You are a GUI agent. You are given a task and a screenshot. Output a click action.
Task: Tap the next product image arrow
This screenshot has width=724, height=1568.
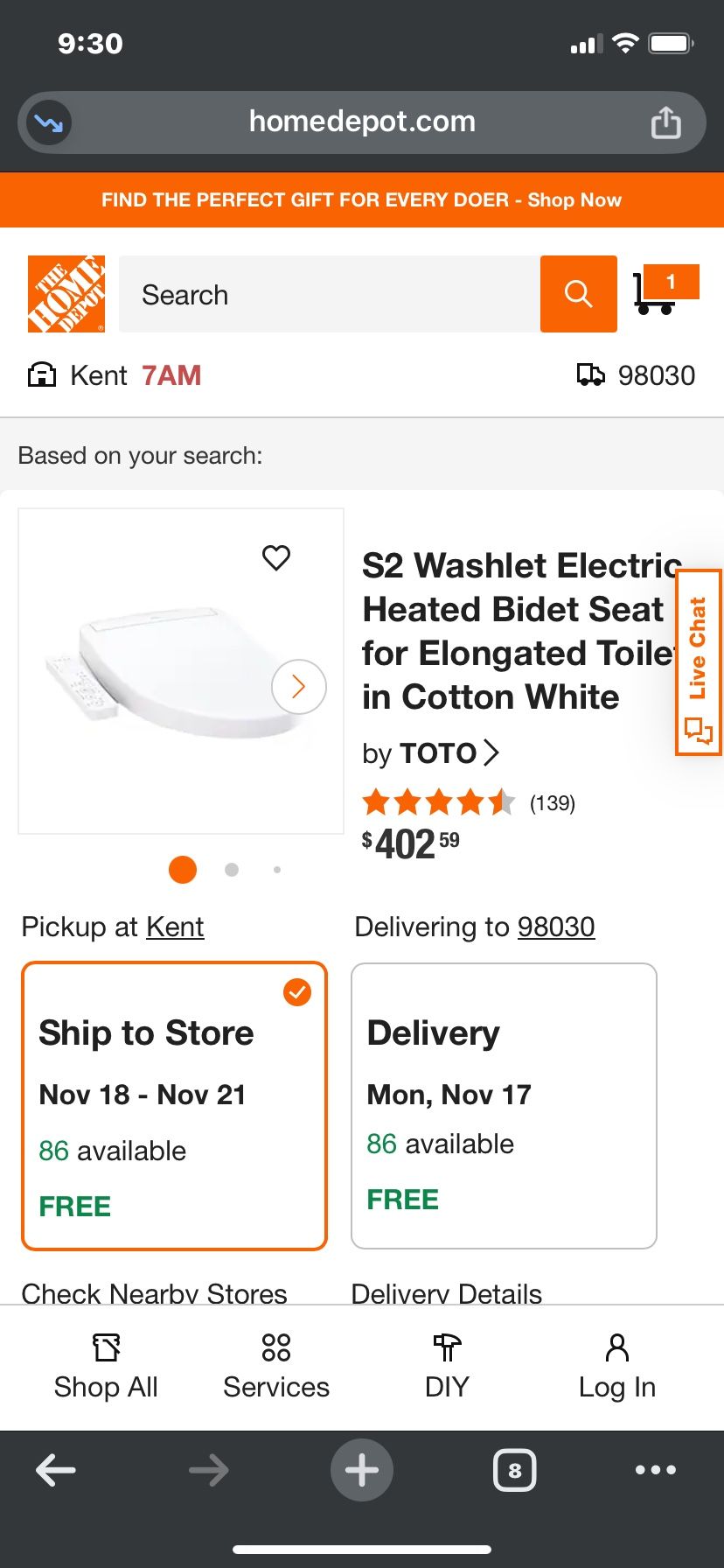click(298, 687)
